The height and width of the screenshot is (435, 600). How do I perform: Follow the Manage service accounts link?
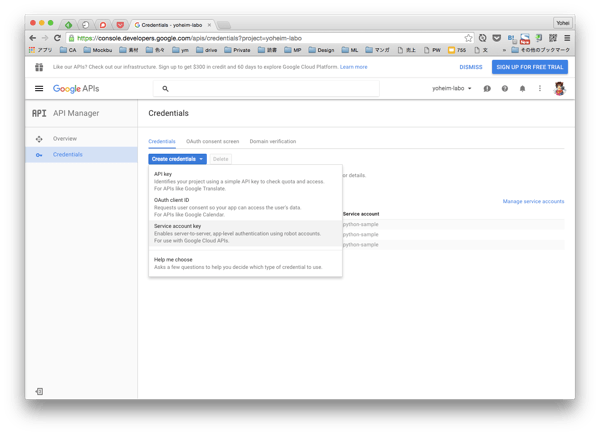533,201
